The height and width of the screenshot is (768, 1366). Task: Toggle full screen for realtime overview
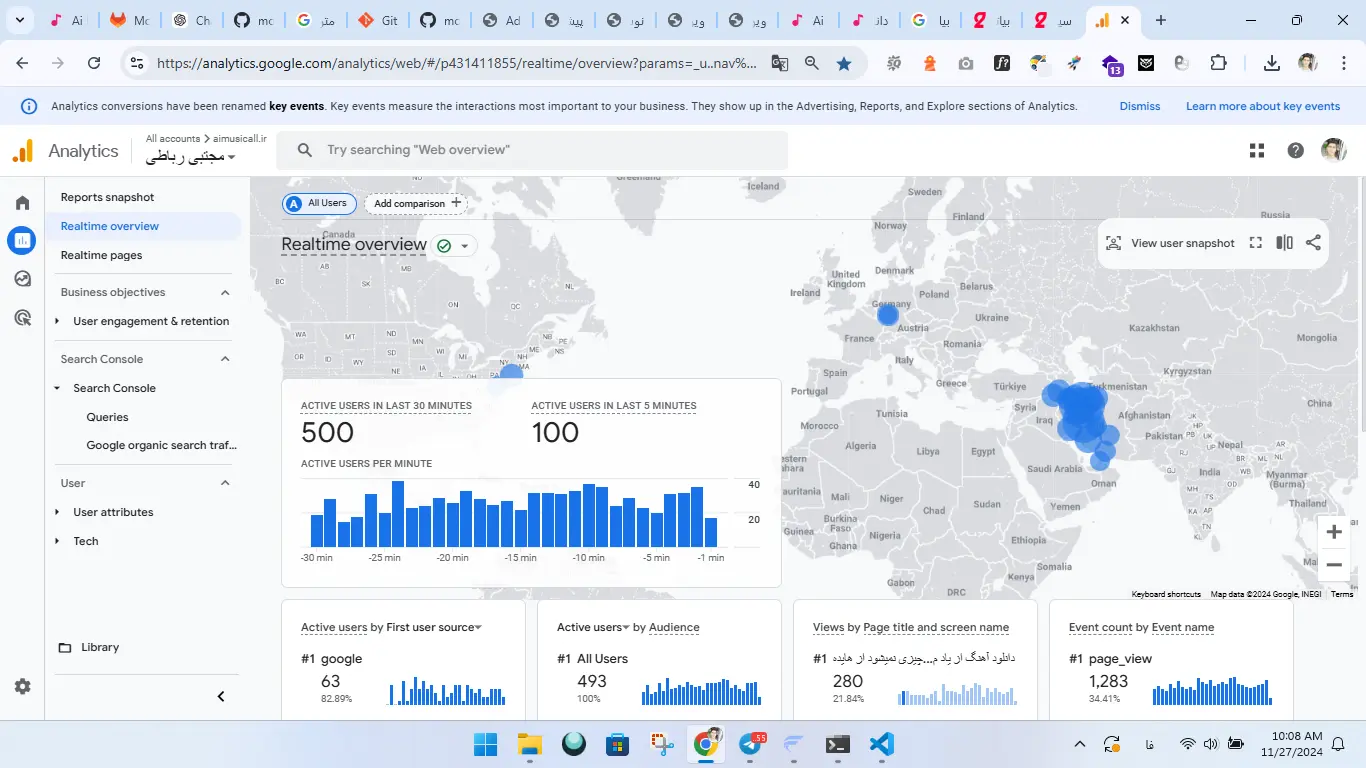pos(1256,243)
